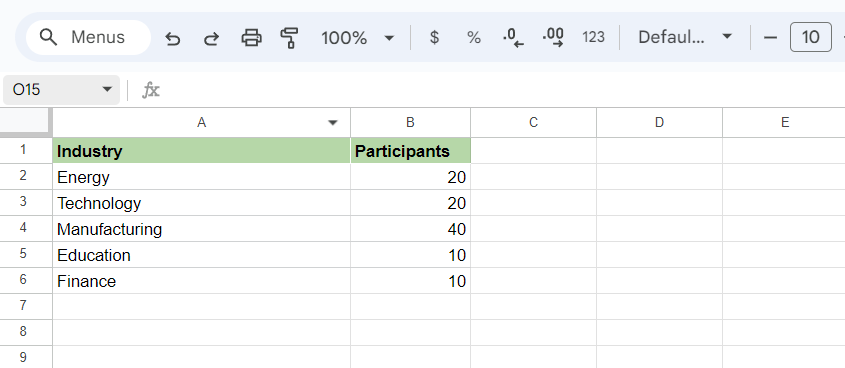The height and width of the screenshot is (368, 845).
Task: Format as percent icon
Action: tap(474, 38)
